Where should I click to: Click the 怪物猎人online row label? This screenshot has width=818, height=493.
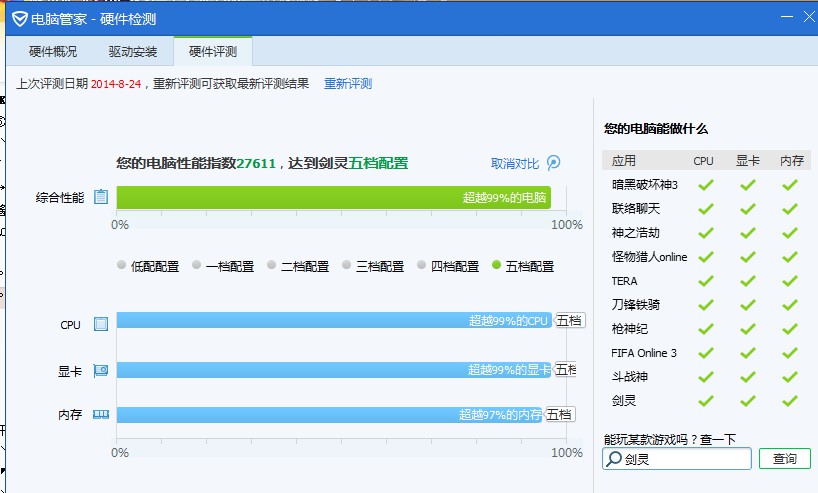(x=649, y=257)
